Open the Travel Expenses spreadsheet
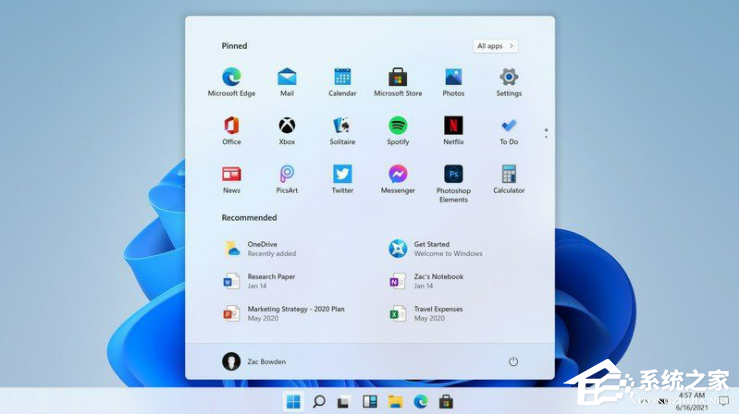This screenshot has height=414, width=739. 426,314
